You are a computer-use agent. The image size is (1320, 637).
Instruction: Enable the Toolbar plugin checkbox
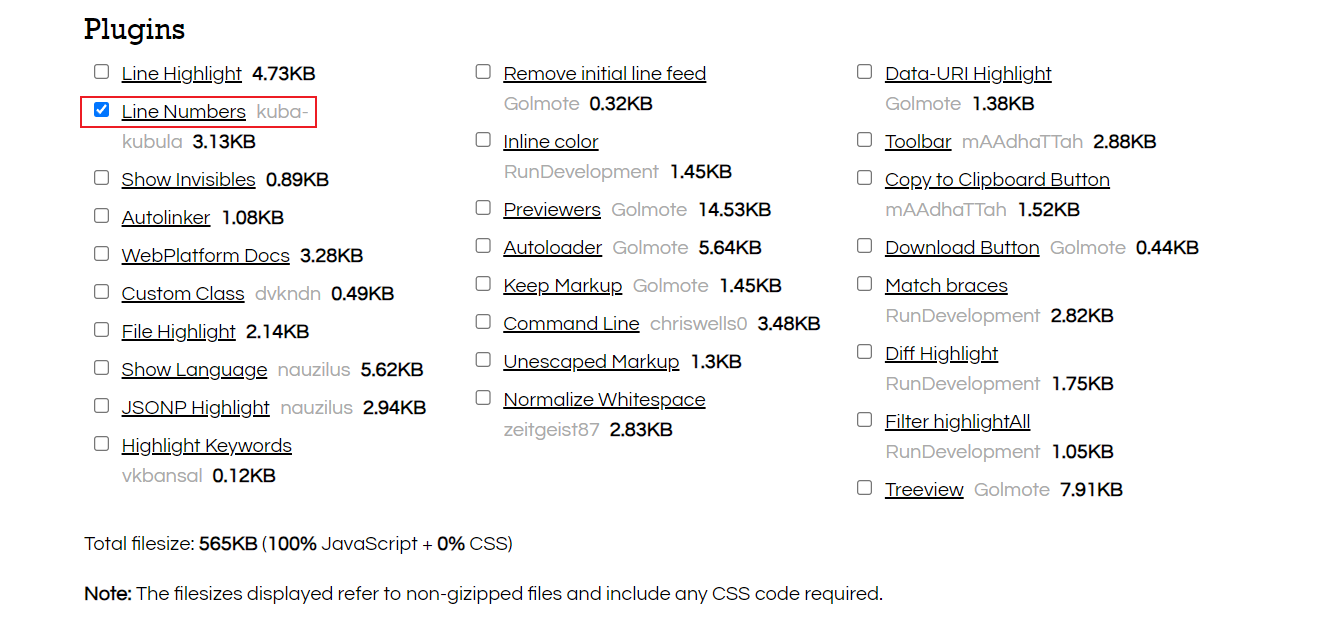tap(865, 140)
